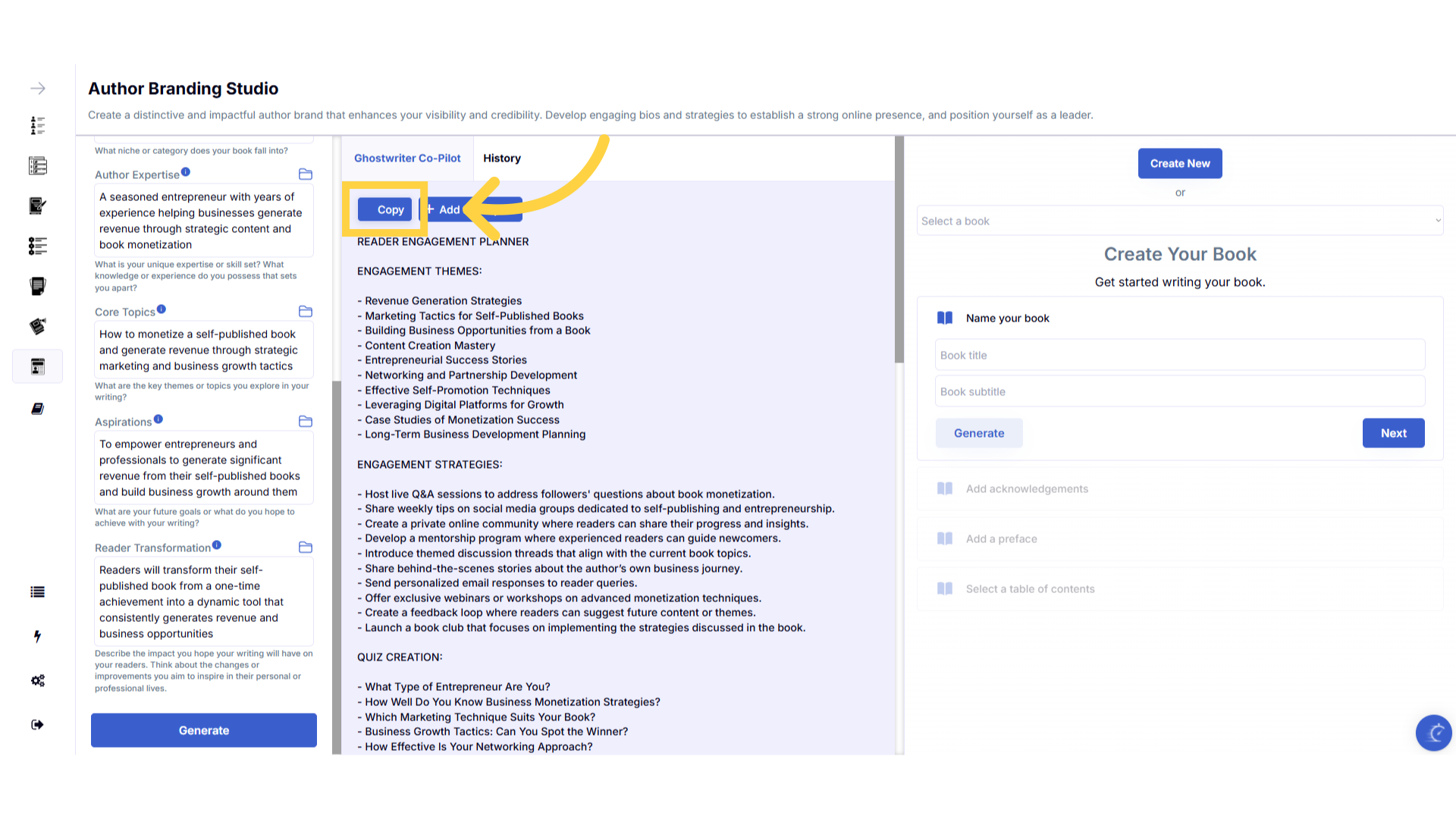Viewport: 1456px width, 819px height.
Task: Open folder icon beside Reader Transformation
Action: tap(306, 548)
